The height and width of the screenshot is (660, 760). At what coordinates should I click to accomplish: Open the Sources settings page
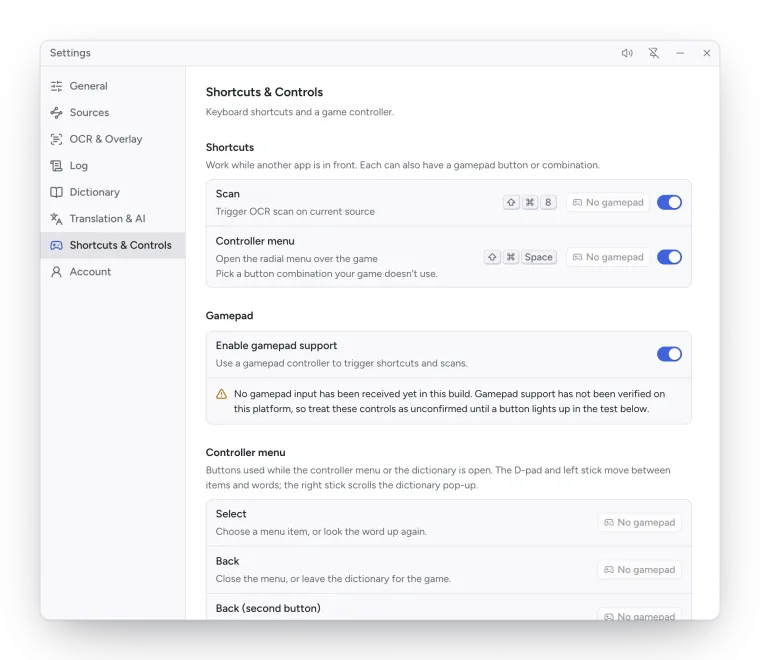(113, 113)
